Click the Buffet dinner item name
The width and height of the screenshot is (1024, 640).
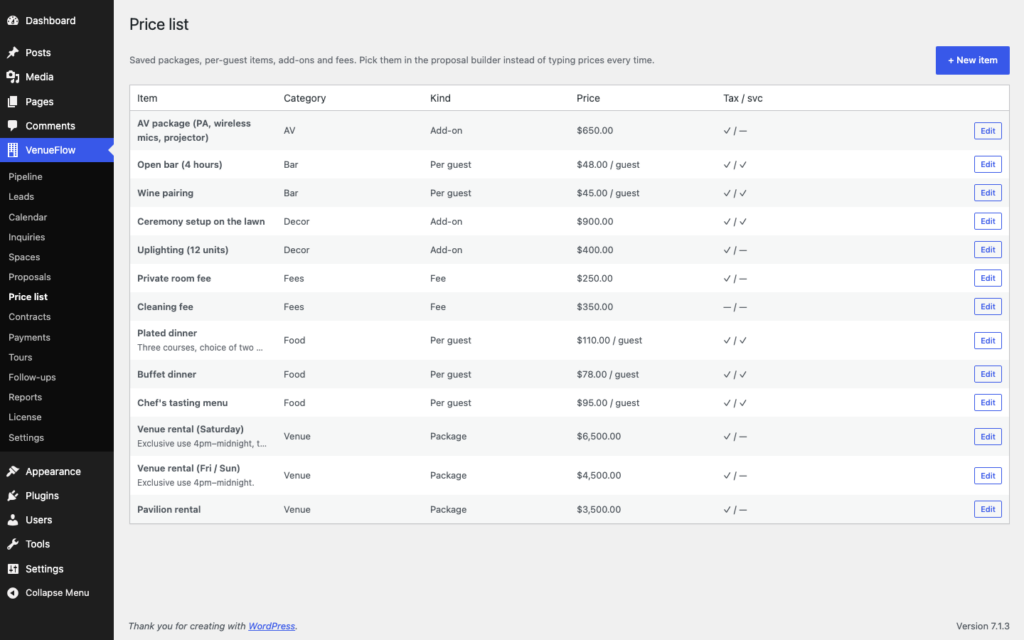pos(167,374)
